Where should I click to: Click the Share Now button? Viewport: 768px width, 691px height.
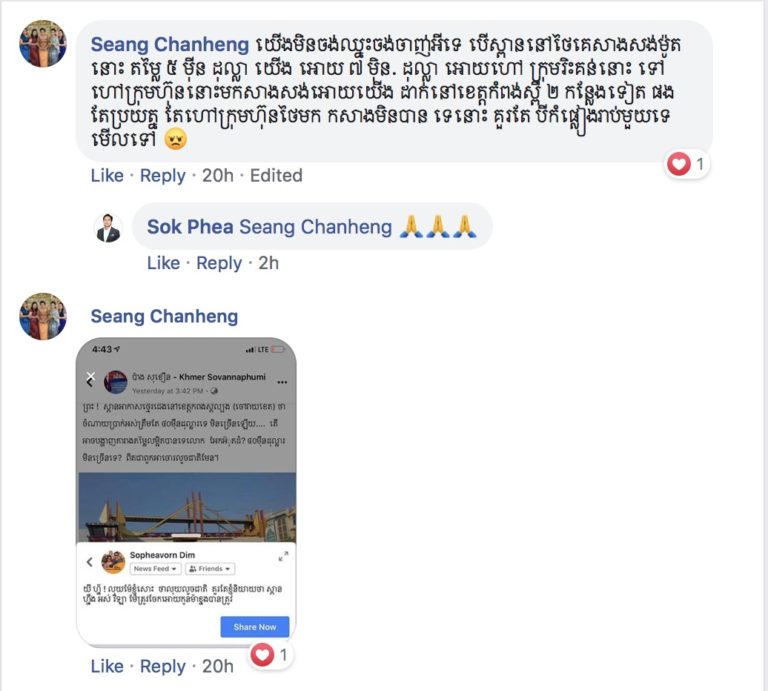click(255, 627)
